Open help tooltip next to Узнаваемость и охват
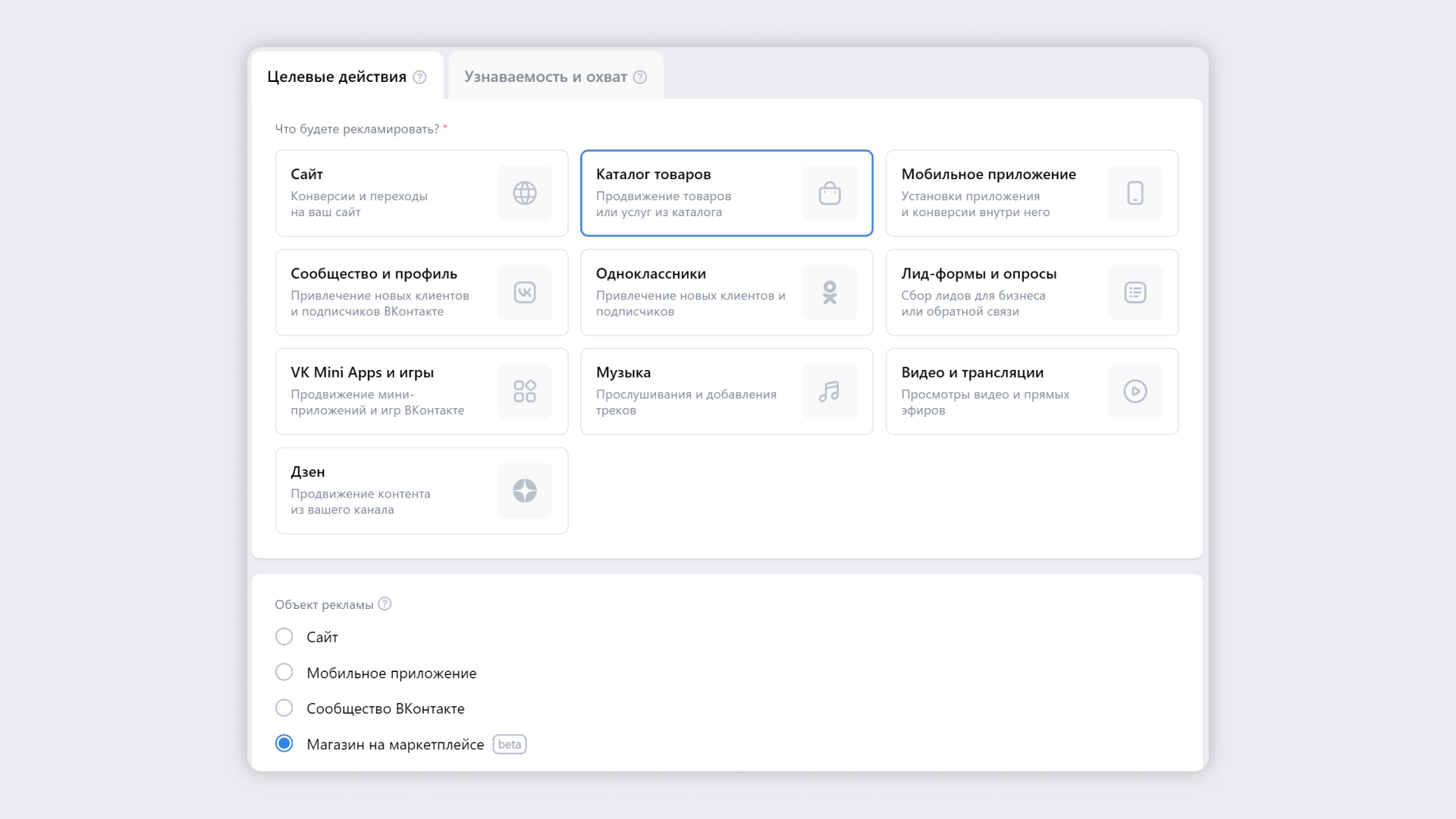This screenshot has height=819, width=1456. pos(640,77)
